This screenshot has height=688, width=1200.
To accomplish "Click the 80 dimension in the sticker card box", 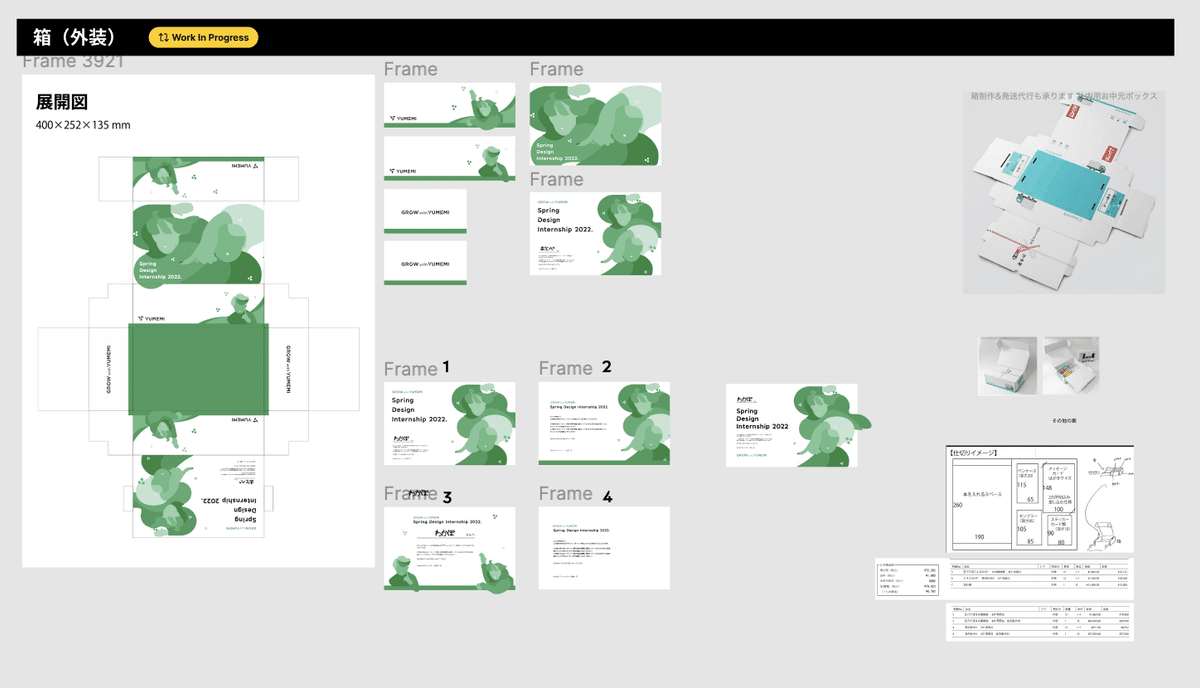I will tap(1061, 542).
